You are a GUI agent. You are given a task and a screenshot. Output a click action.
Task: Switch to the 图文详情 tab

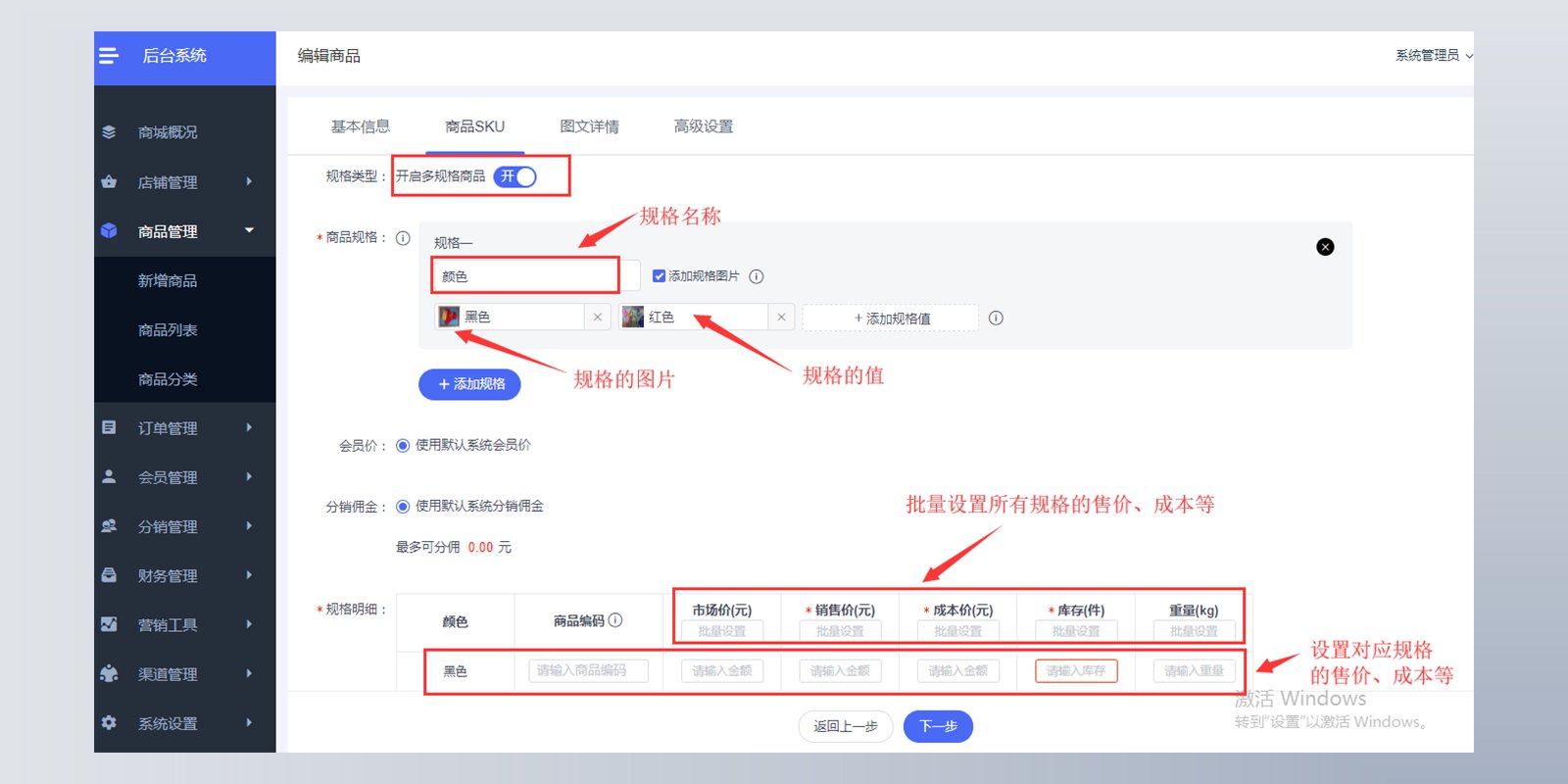[x=589, y=126]
